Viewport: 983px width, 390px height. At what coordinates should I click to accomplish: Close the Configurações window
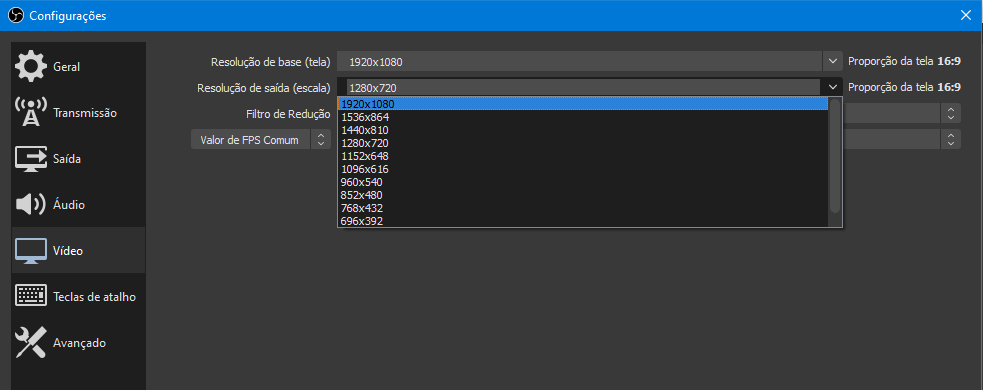[x=965, y=16]
